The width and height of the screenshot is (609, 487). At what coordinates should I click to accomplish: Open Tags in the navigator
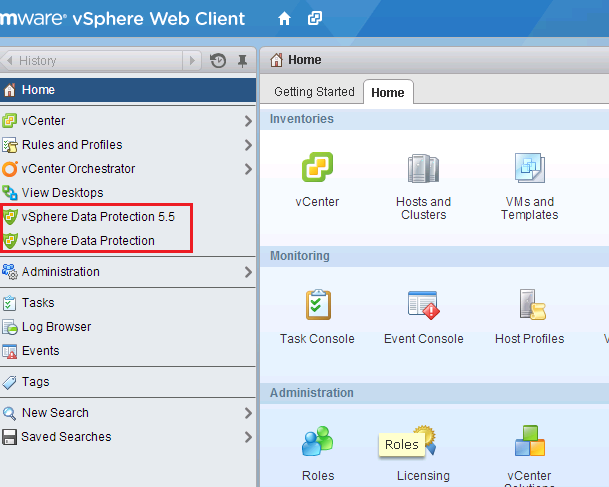pos(128,382)
